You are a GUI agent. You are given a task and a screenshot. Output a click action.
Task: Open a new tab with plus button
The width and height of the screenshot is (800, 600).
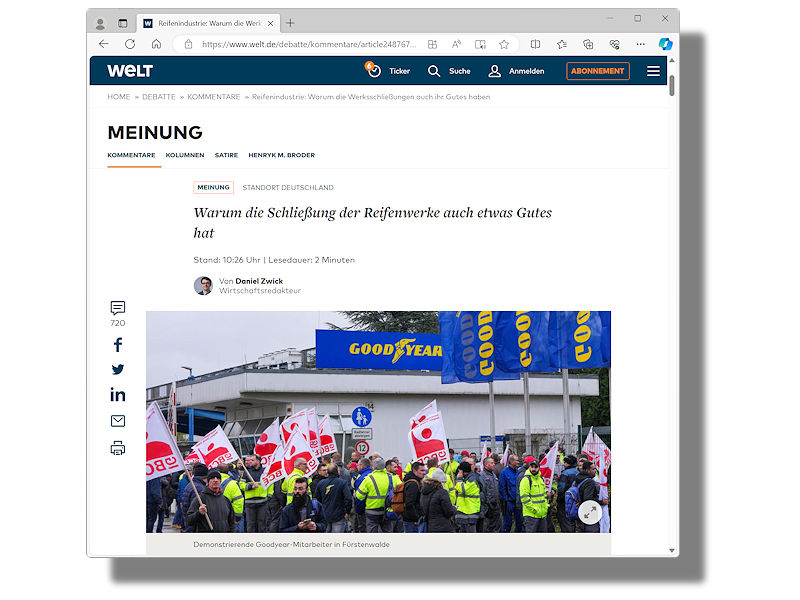coord(290,23)
